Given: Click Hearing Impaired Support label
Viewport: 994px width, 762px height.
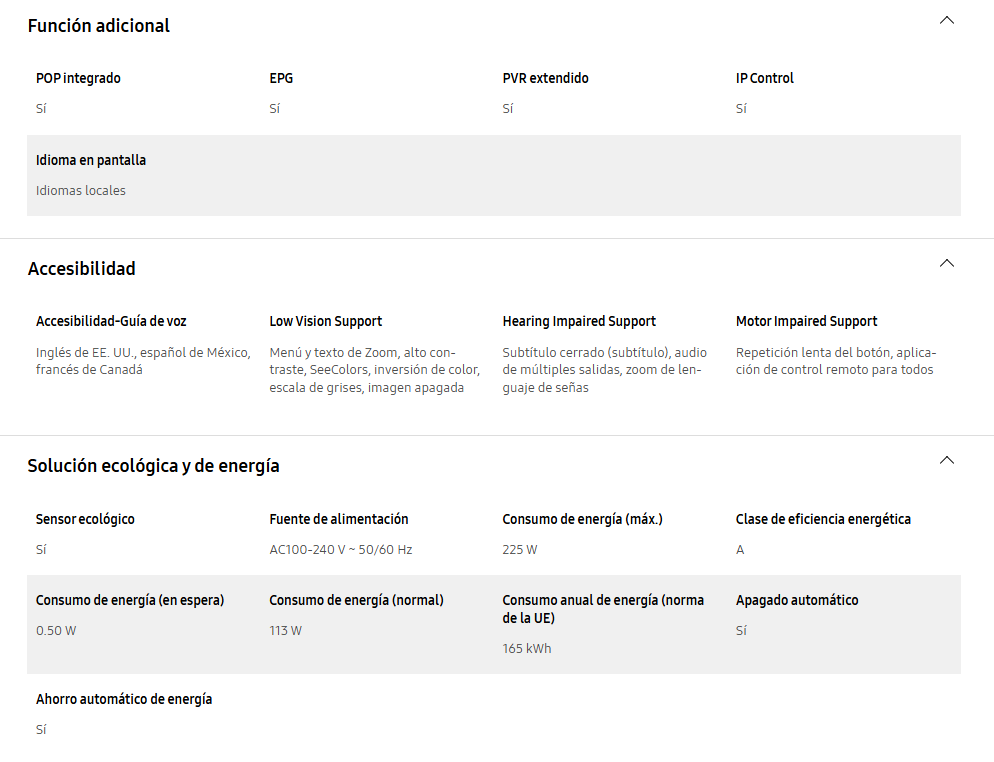Looking at the screenshot, I should pyautogui.click(x=579, y=321).
